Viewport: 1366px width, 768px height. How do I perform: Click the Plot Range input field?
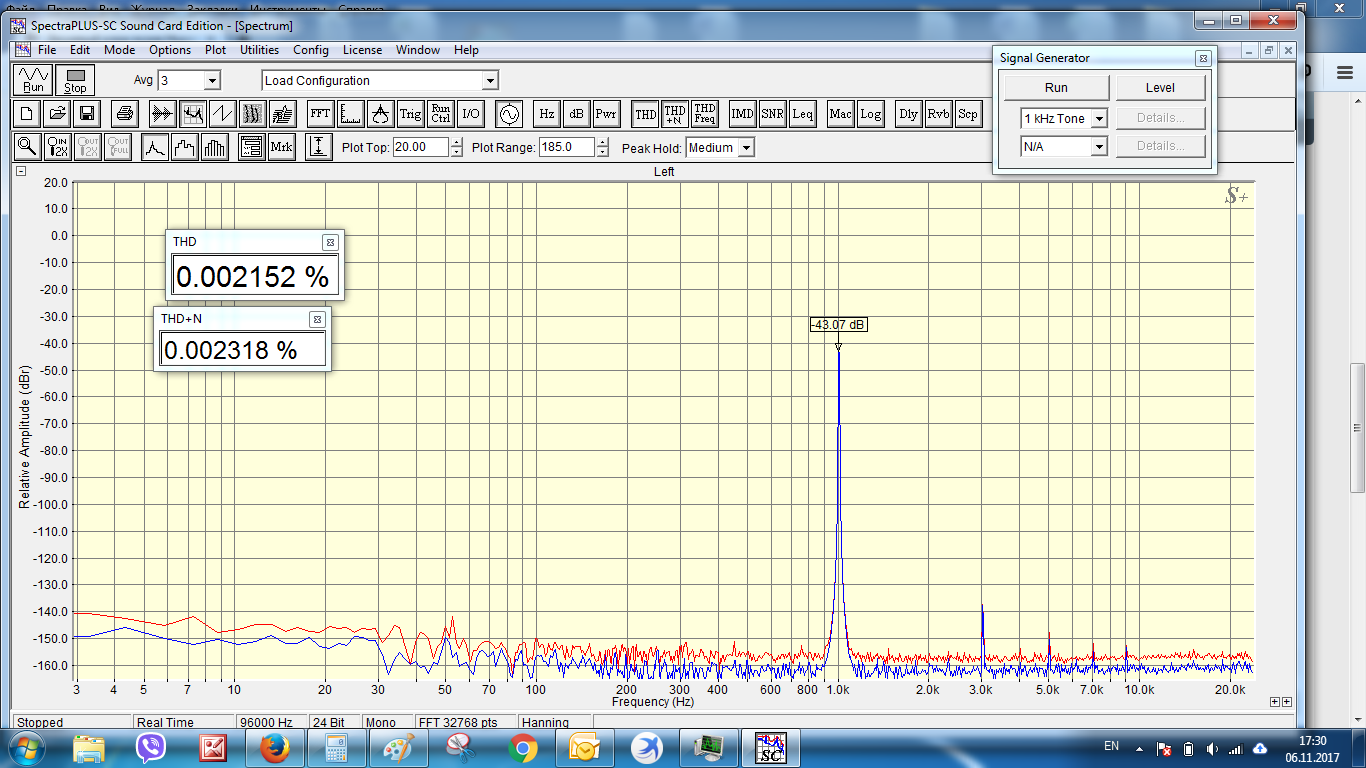566,147
